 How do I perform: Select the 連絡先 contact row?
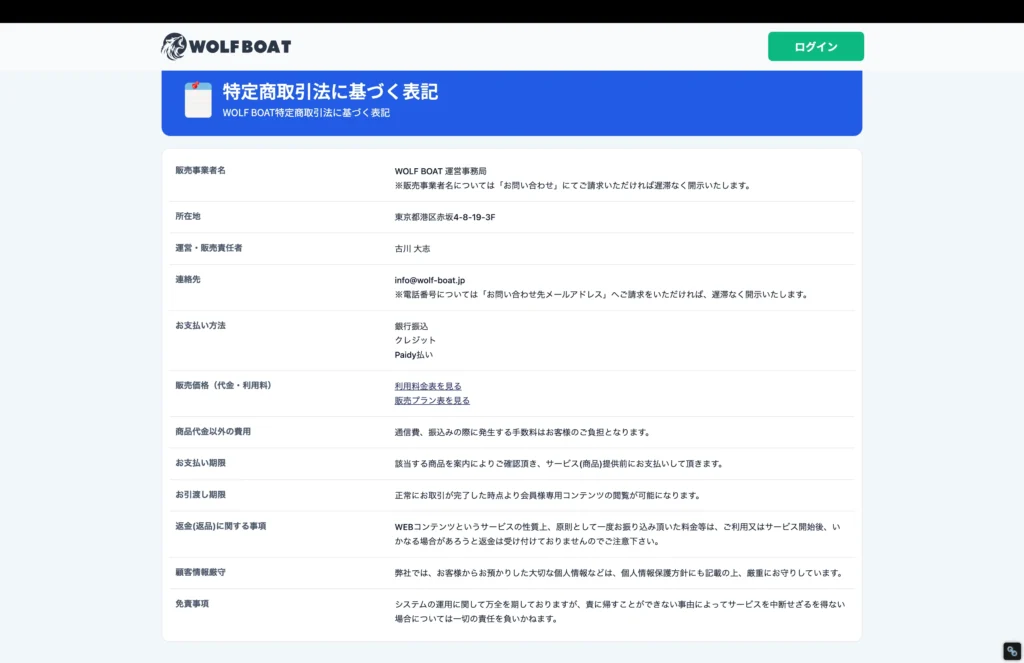click(x=186, y=280)
